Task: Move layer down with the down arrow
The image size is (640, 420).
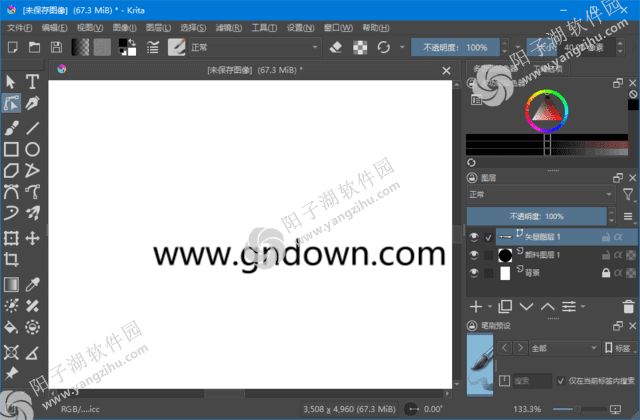Action: tap(526, 306)
